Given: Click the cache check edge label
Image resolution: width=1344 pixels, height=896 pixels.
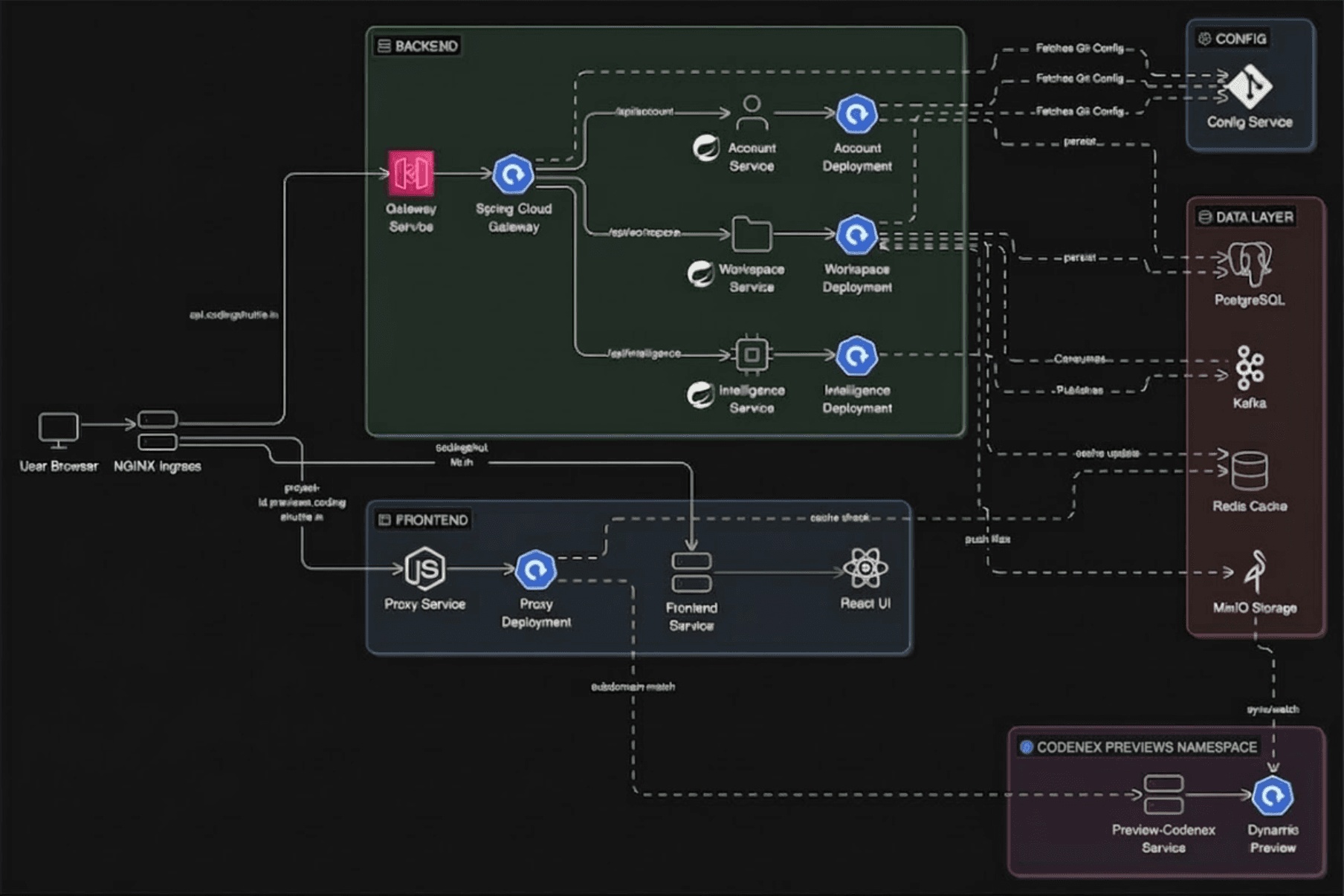Looking at the screenshot, I should click(x=840, y=517).
